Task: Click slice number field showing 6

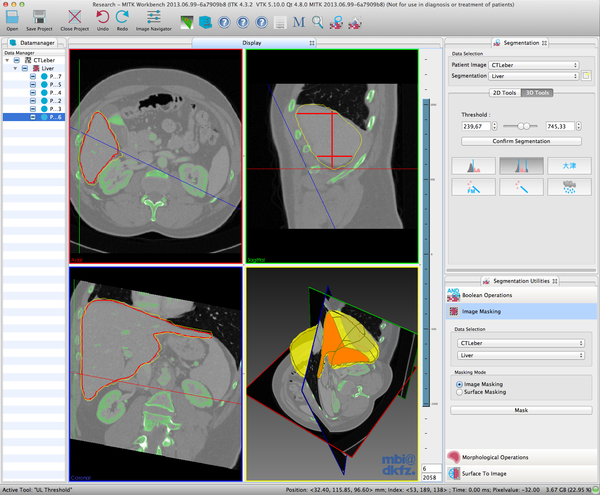Action: (431, 468)
